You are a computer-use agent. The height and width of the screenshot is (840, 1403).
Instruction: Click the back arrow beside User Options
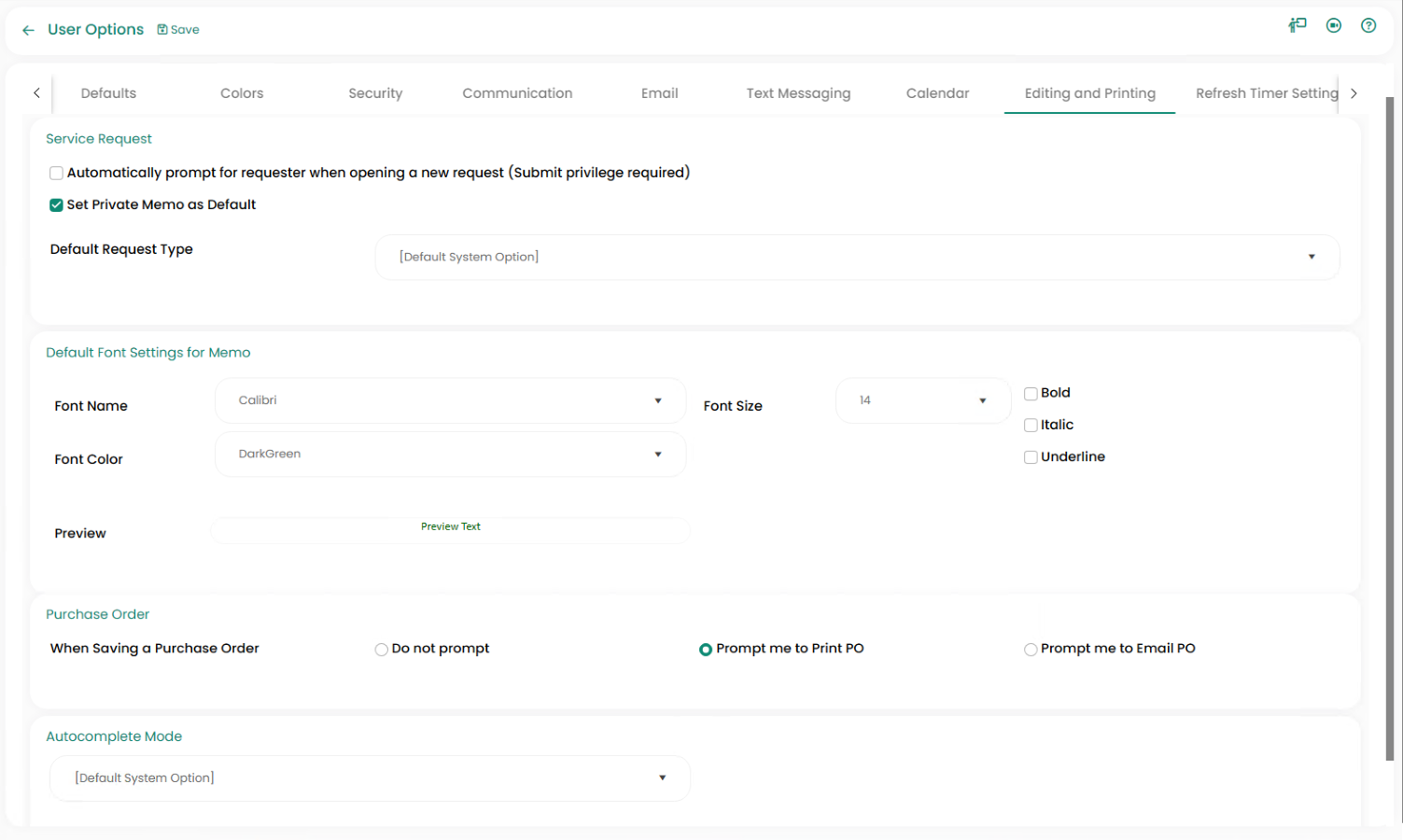(28, 30)
